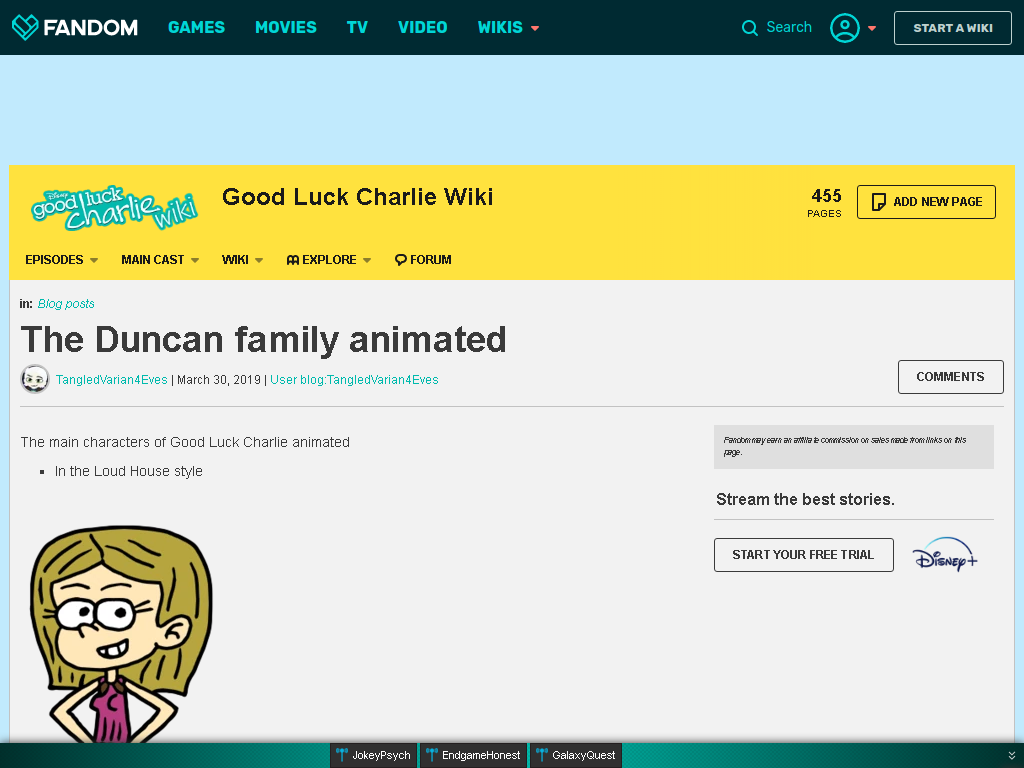Open the GalaxyQuest item in bottom bar
The width and height of the screenshot is (1024, 768).
pyautogui.click(x=576, y=755)
